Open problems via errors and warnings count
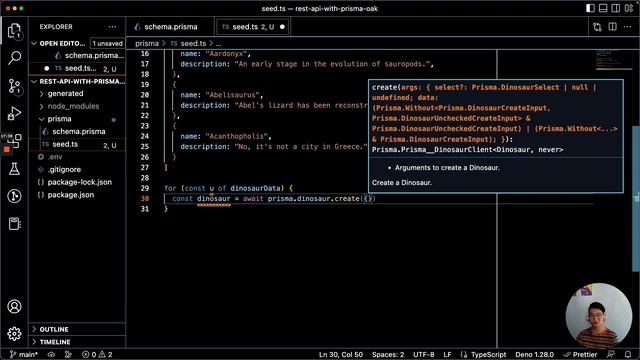Viewport: 640px width, 360px height. [97, 354]
